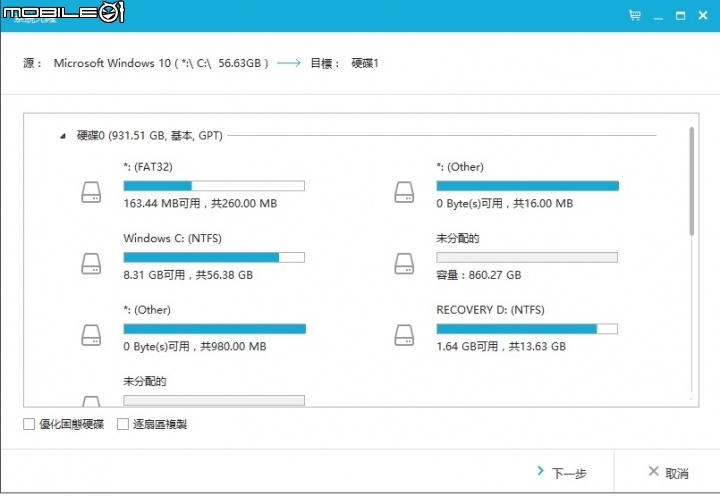Minimize the window

click(x=658, y=16)
